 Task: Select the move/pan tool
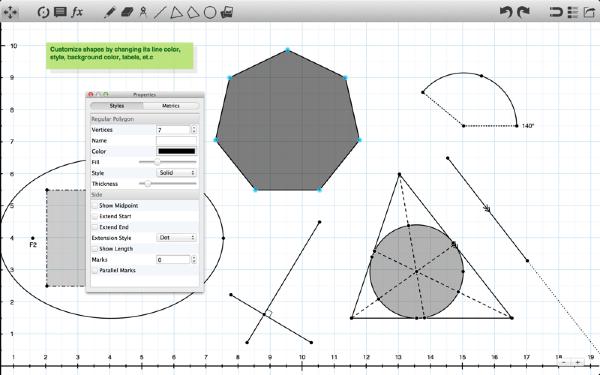(10, 12)
